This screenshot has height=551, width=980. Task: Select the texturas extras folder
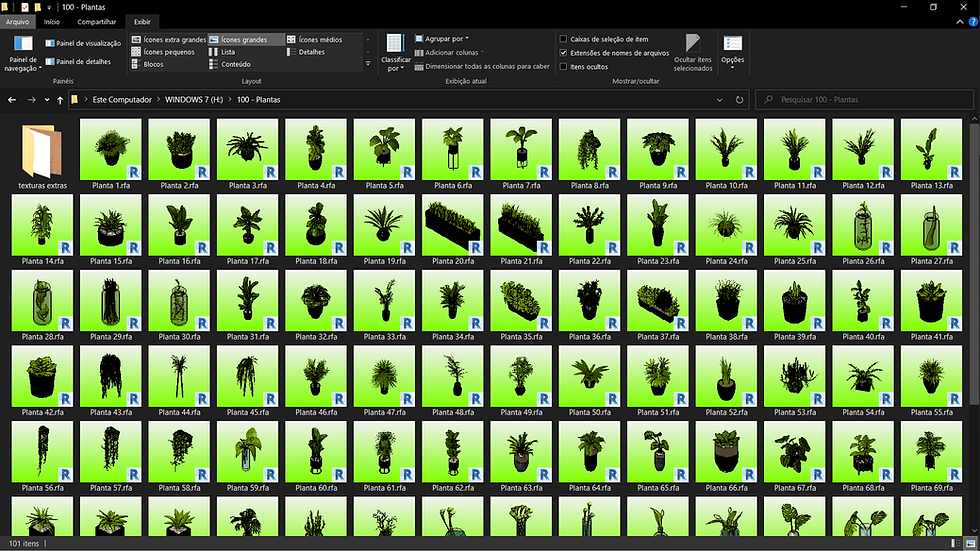42,154
